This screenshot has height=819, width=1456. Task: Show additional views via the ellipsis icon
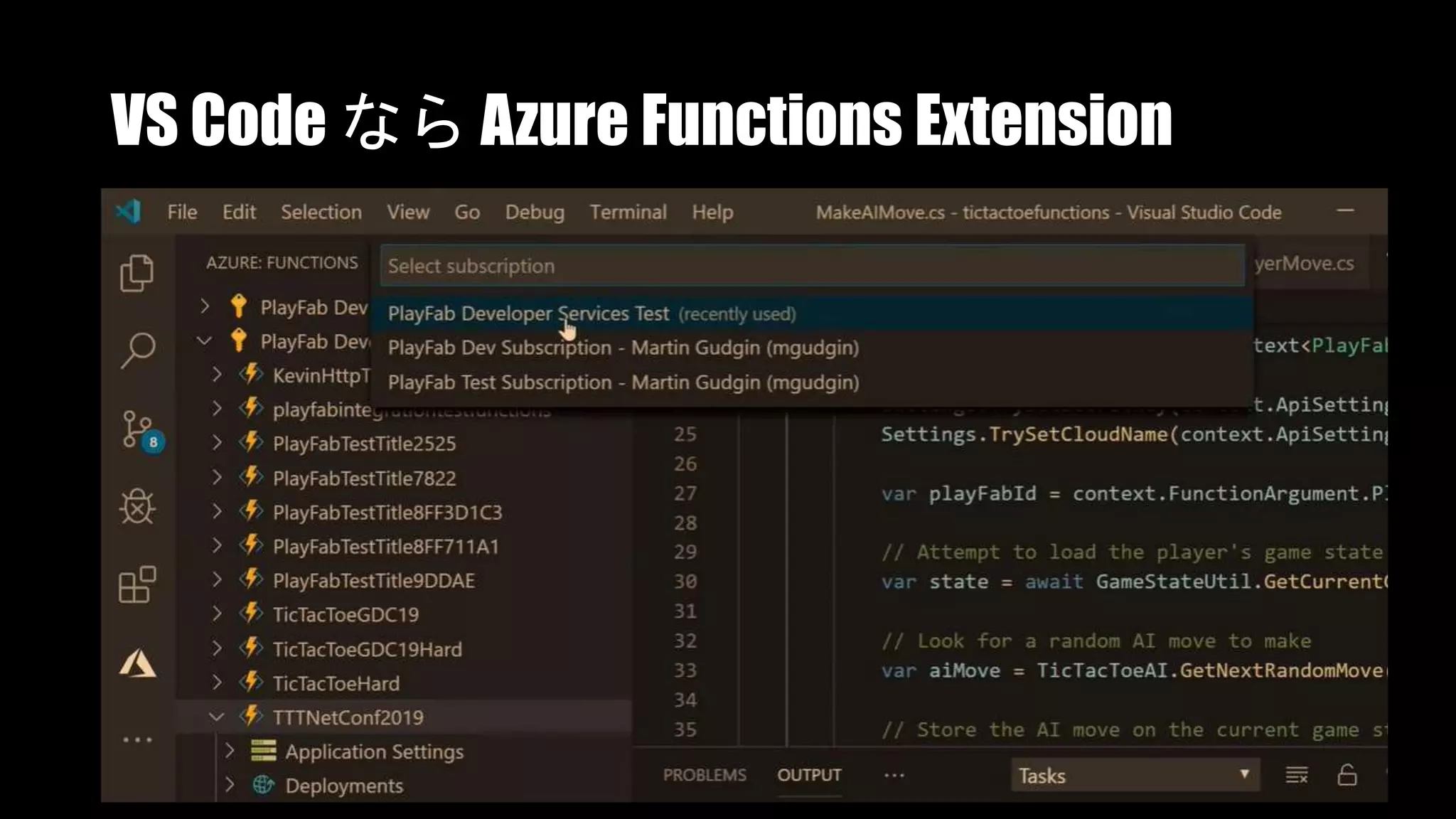(x=137, y=740)
